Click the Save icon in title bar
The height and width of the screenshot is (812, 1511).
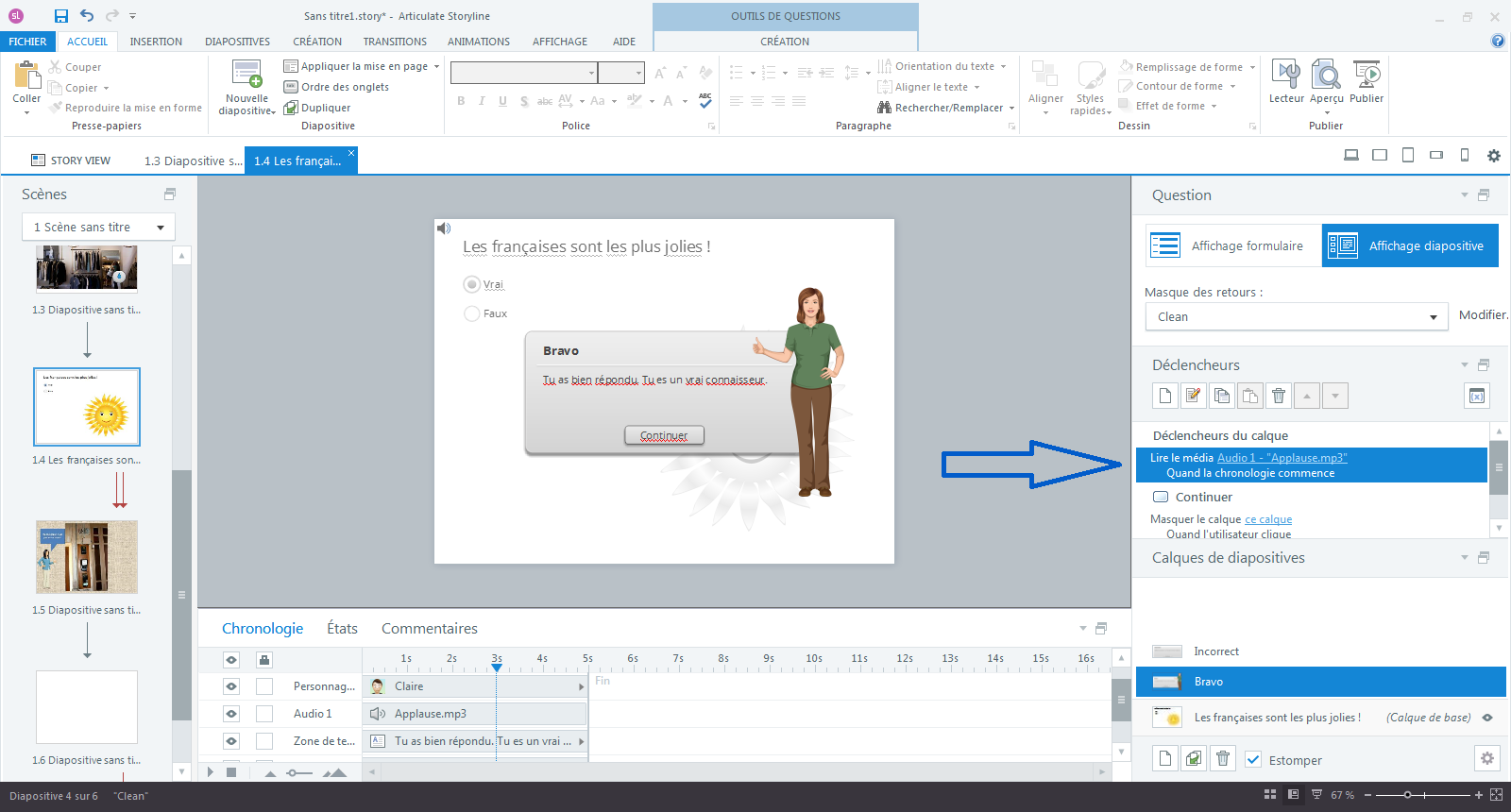61,16
